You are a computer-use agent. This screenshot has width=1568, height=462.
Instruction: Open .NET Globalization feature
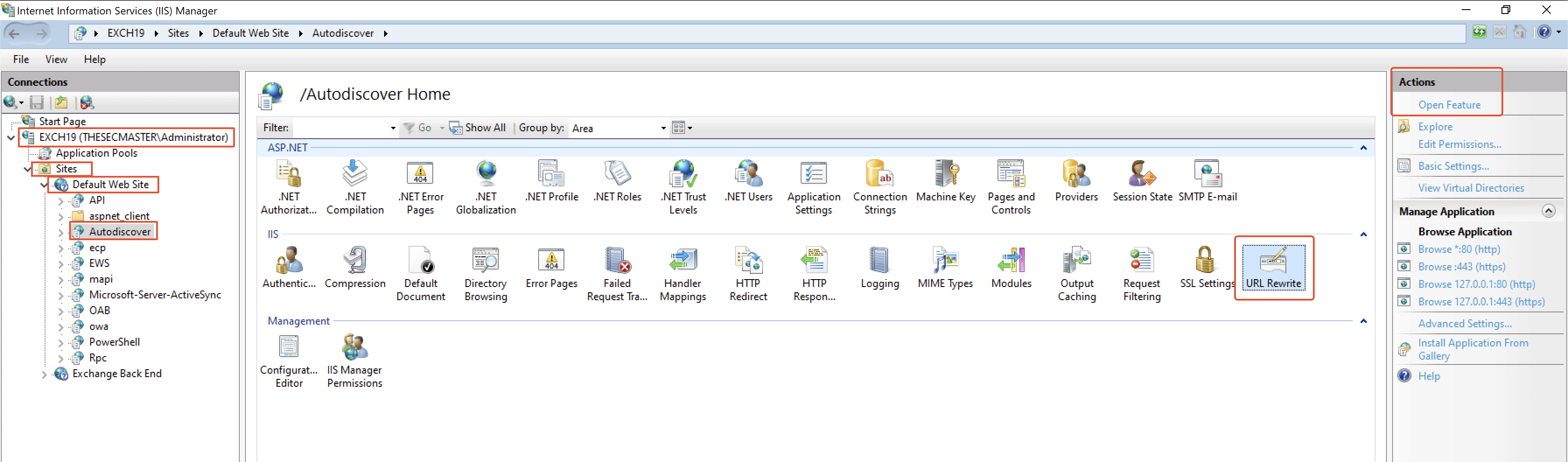pos(485,188)
